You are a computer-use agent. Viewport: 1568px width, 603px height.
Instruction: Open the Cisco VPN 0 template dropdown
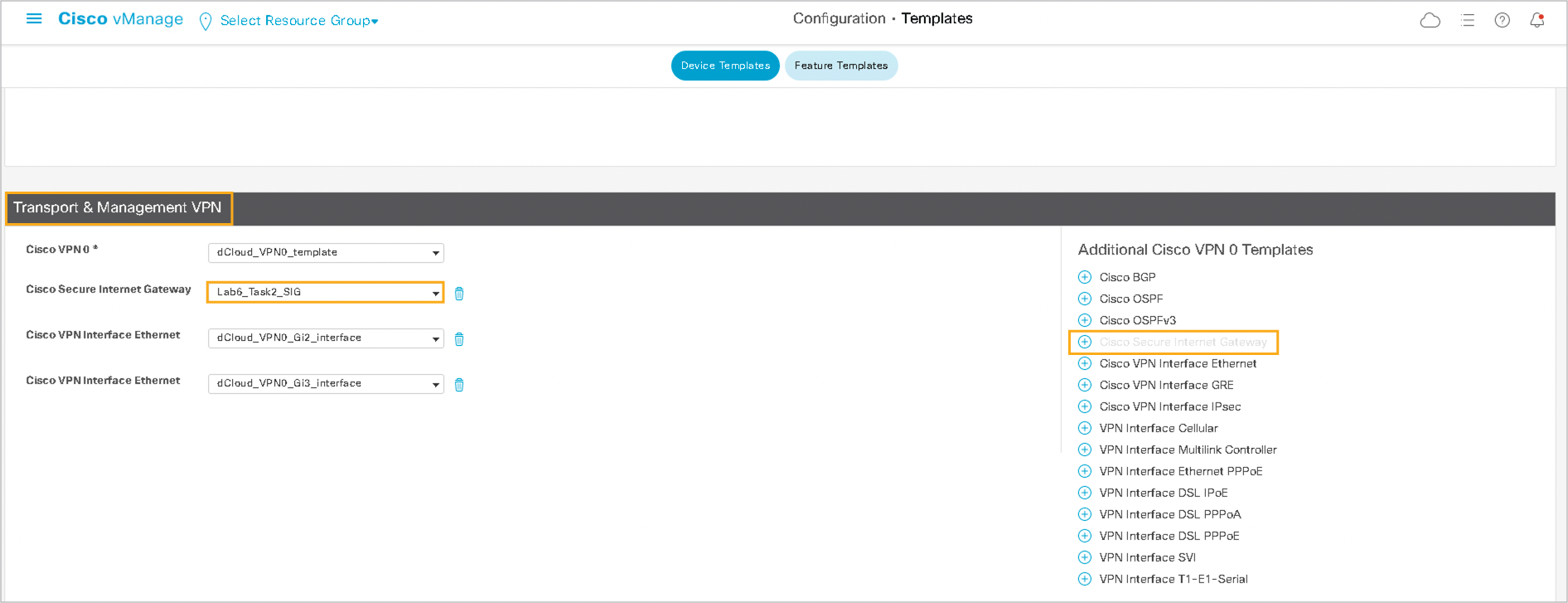(326, 252)
